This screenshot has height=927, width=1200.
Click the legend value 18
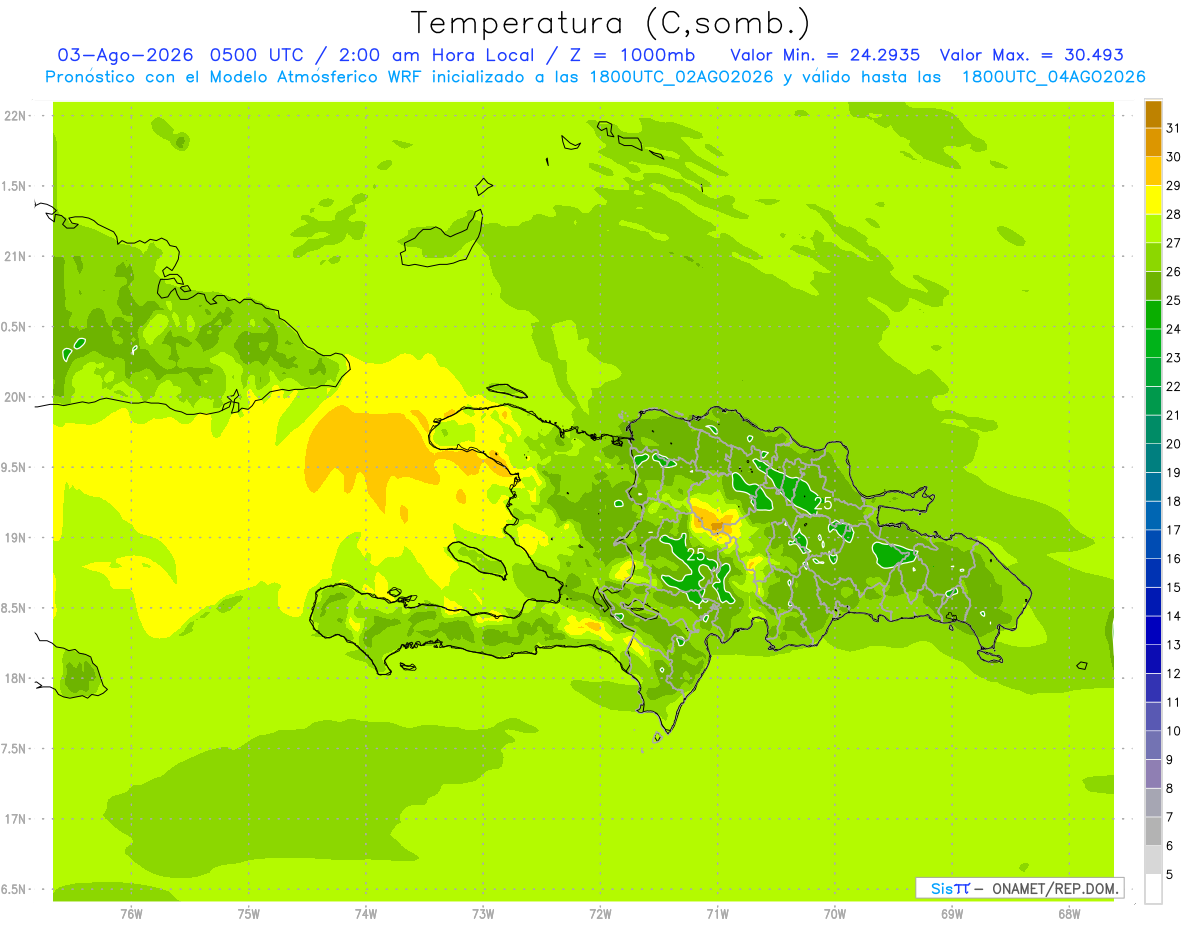(1174, 501)
